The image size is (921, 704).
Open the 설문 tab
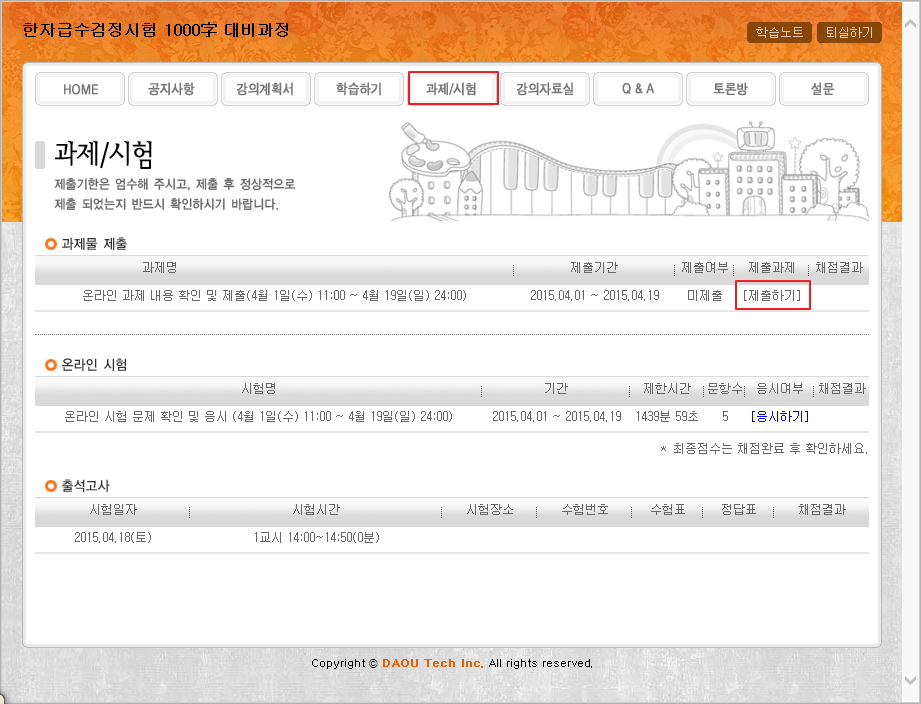[x=823, y=89]
